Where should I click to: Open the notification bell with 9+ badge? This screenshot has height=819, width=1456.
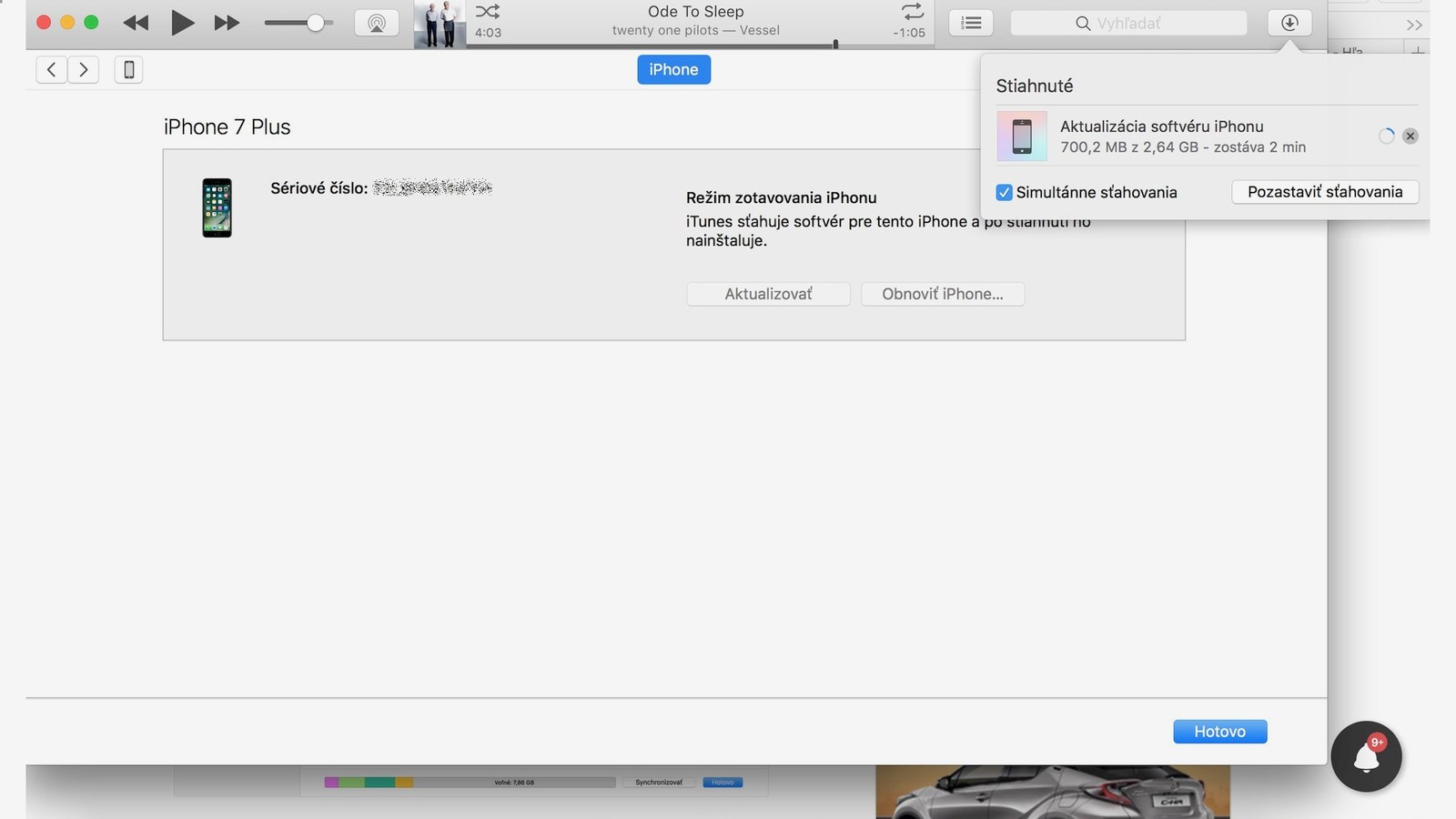pyautogui.click(x=1366, y=756)
